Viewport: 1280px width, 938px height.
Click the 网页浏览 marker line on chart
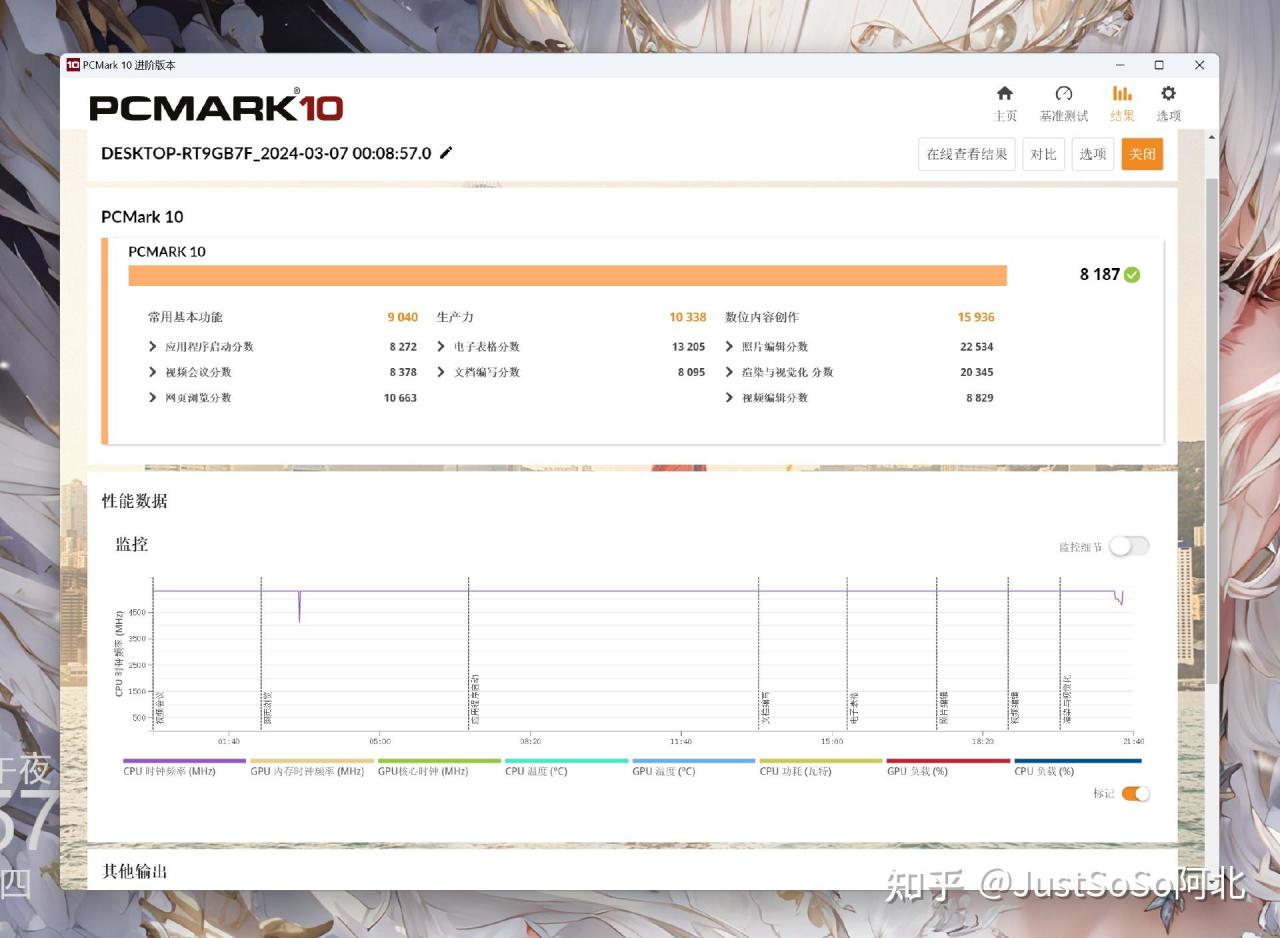(261, 654)
